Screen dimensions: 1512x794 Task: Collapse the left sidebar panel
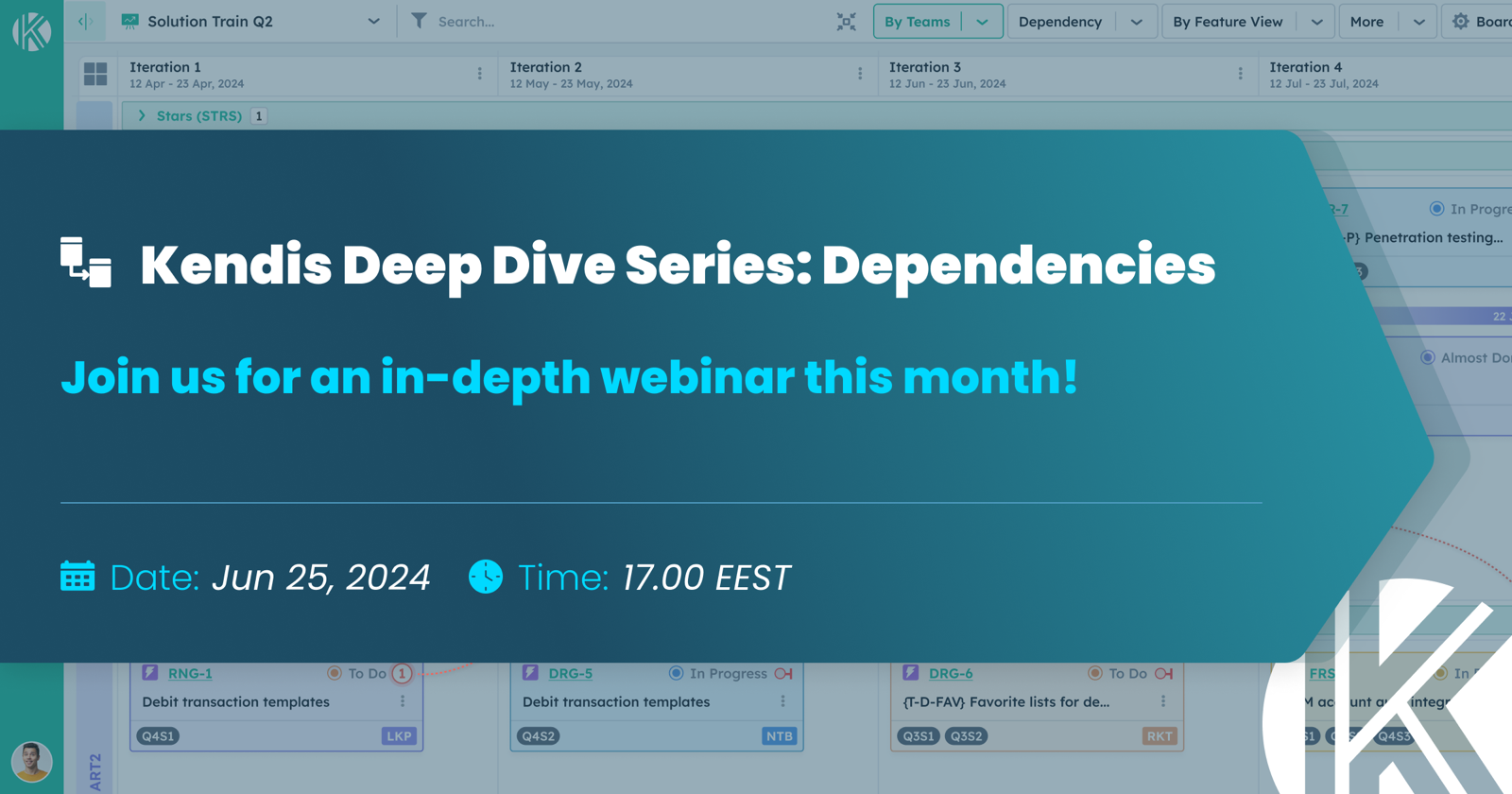86,22
